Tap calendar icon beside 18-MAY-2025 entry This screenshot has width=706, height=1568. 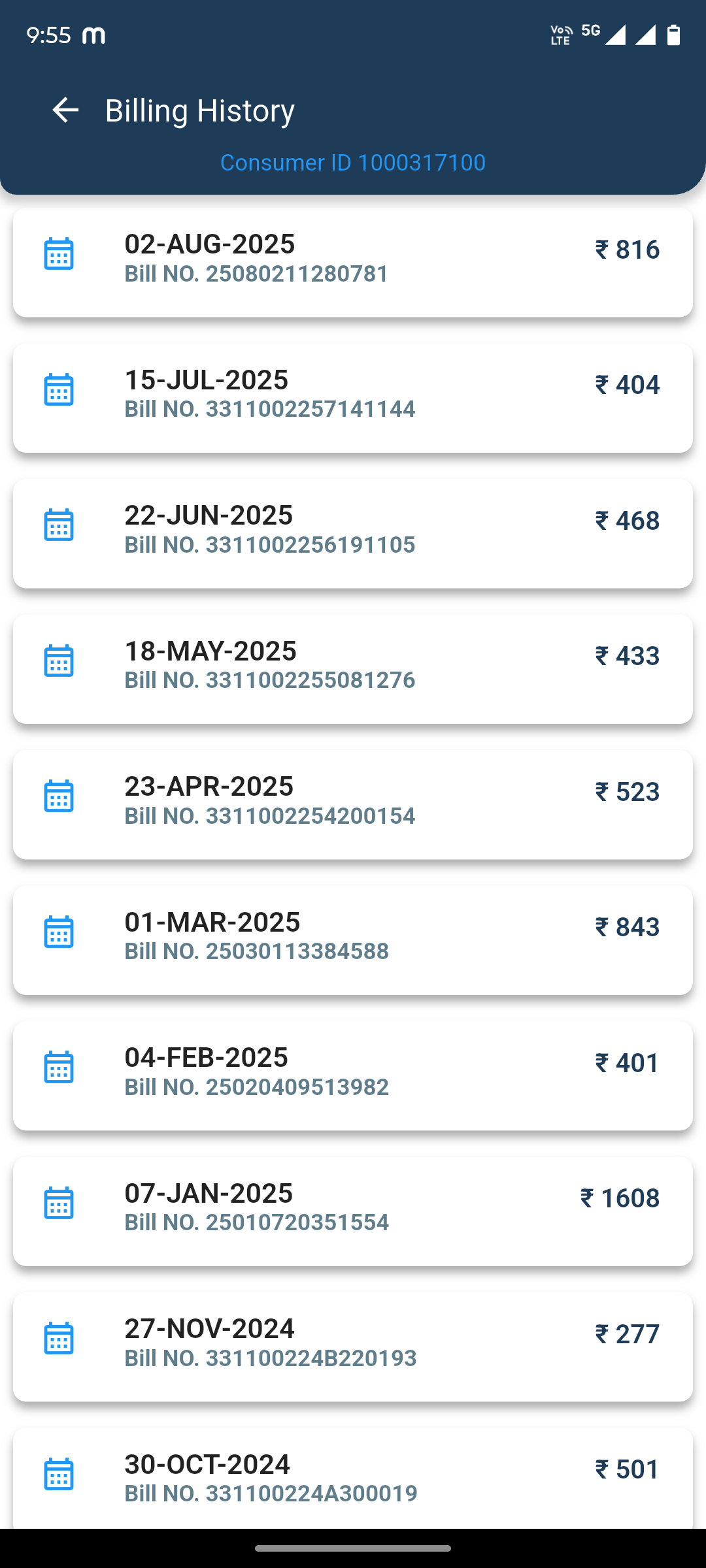59,661
